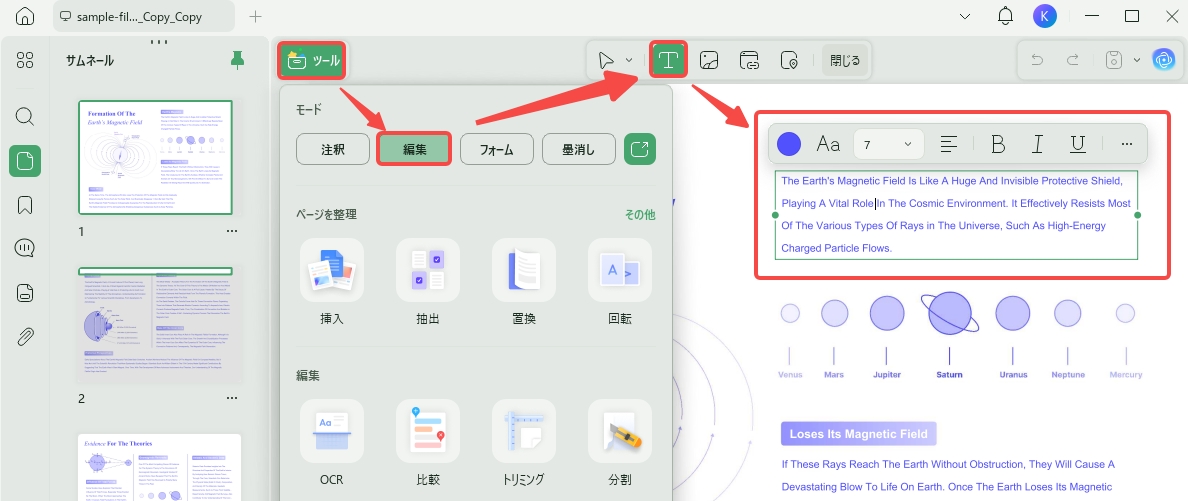1188x501 pixels.
Task: Select page 1 thumbnail
Action: tap(155, 157)
